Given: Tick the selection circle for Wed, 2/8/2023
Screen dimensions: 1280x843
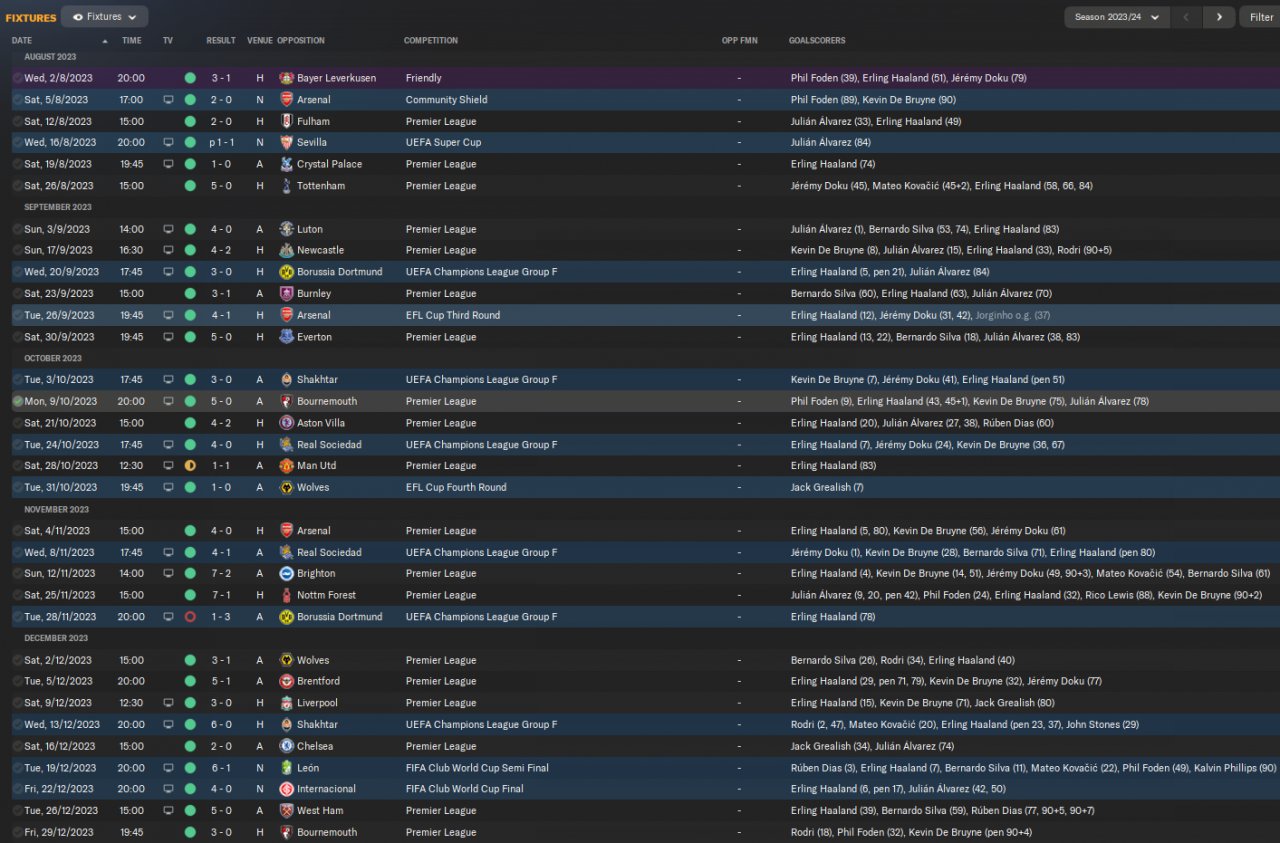Looking at the screenshot, I should click(17, 78).
